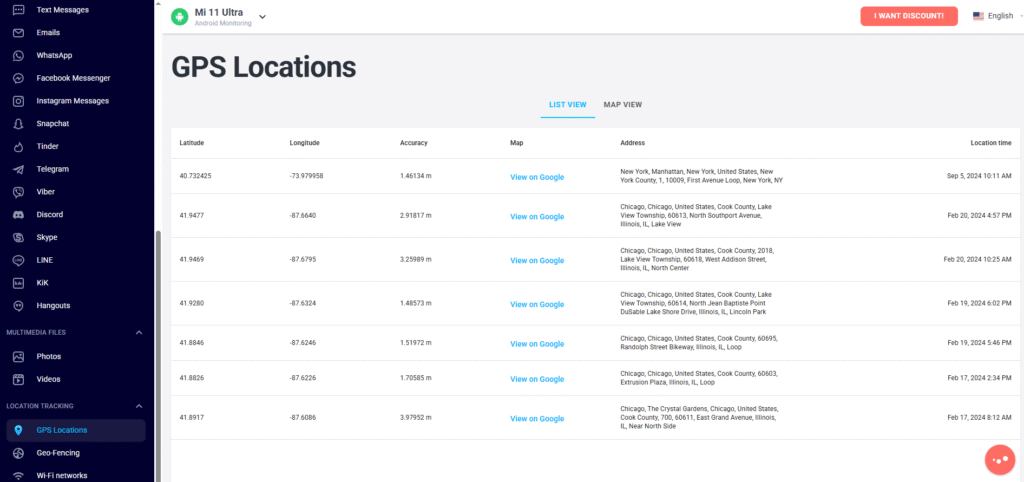
Task: Click the Tinder flame icon
Action: click(18, 146)
